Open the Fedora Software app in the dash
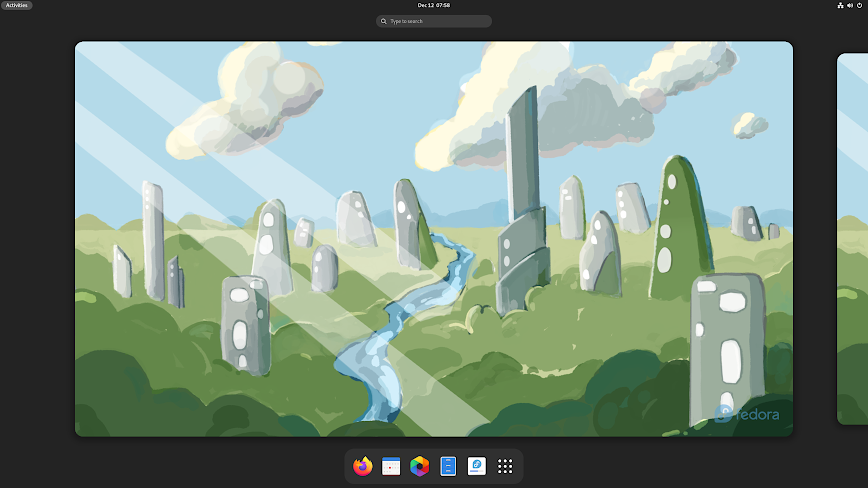 (x=477, y=466)
